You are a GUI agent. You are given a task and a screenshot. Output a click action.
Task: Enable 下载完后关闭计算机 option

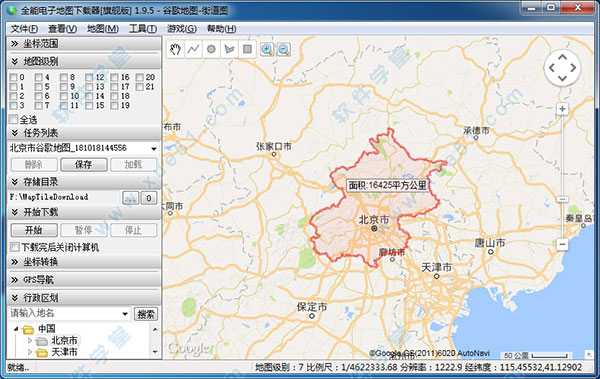coord(15,247)
